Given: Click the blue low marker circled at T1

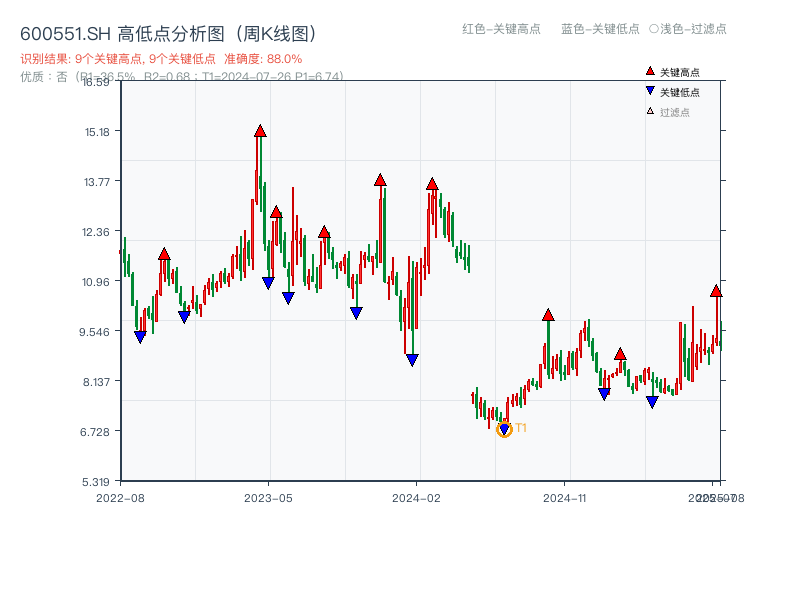Looking at the screenshot, I should tap(504, 429).
